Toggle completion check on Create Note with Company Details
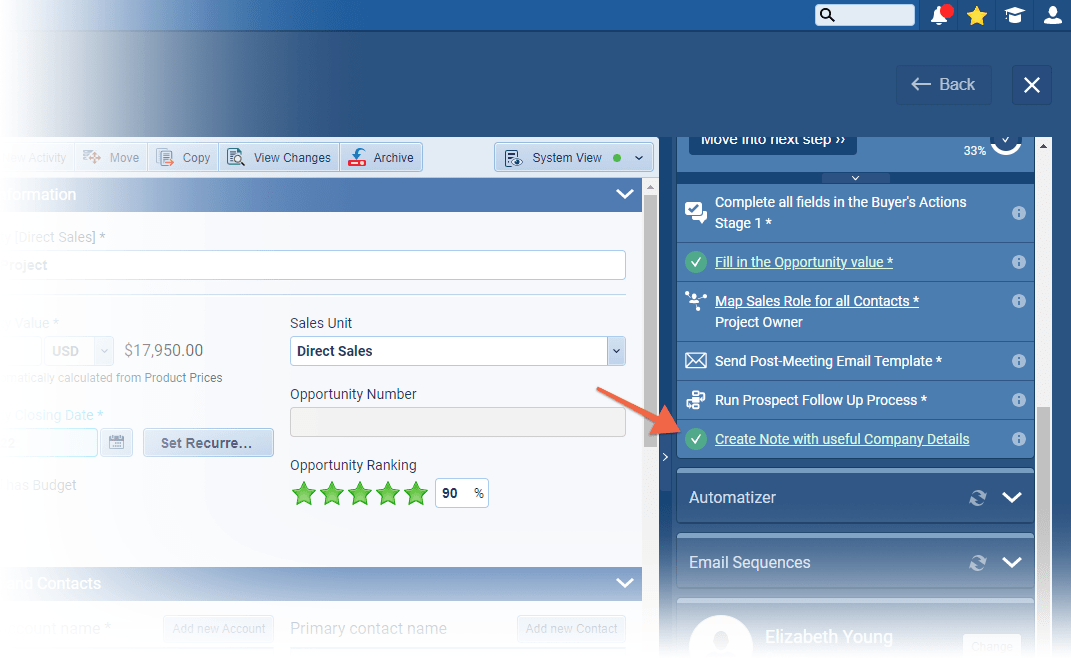 (696, 439)
